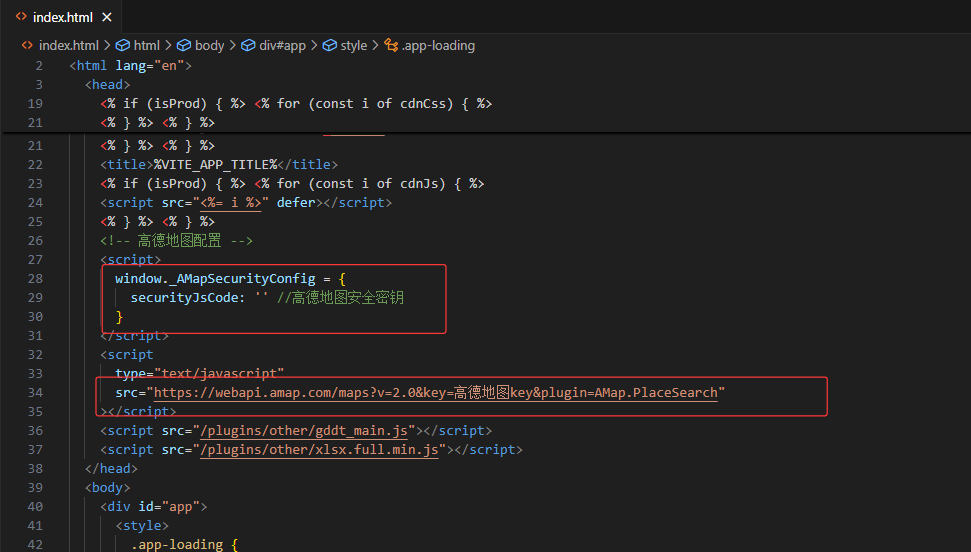Click .app-loading selector on line 42

[177, 545]
